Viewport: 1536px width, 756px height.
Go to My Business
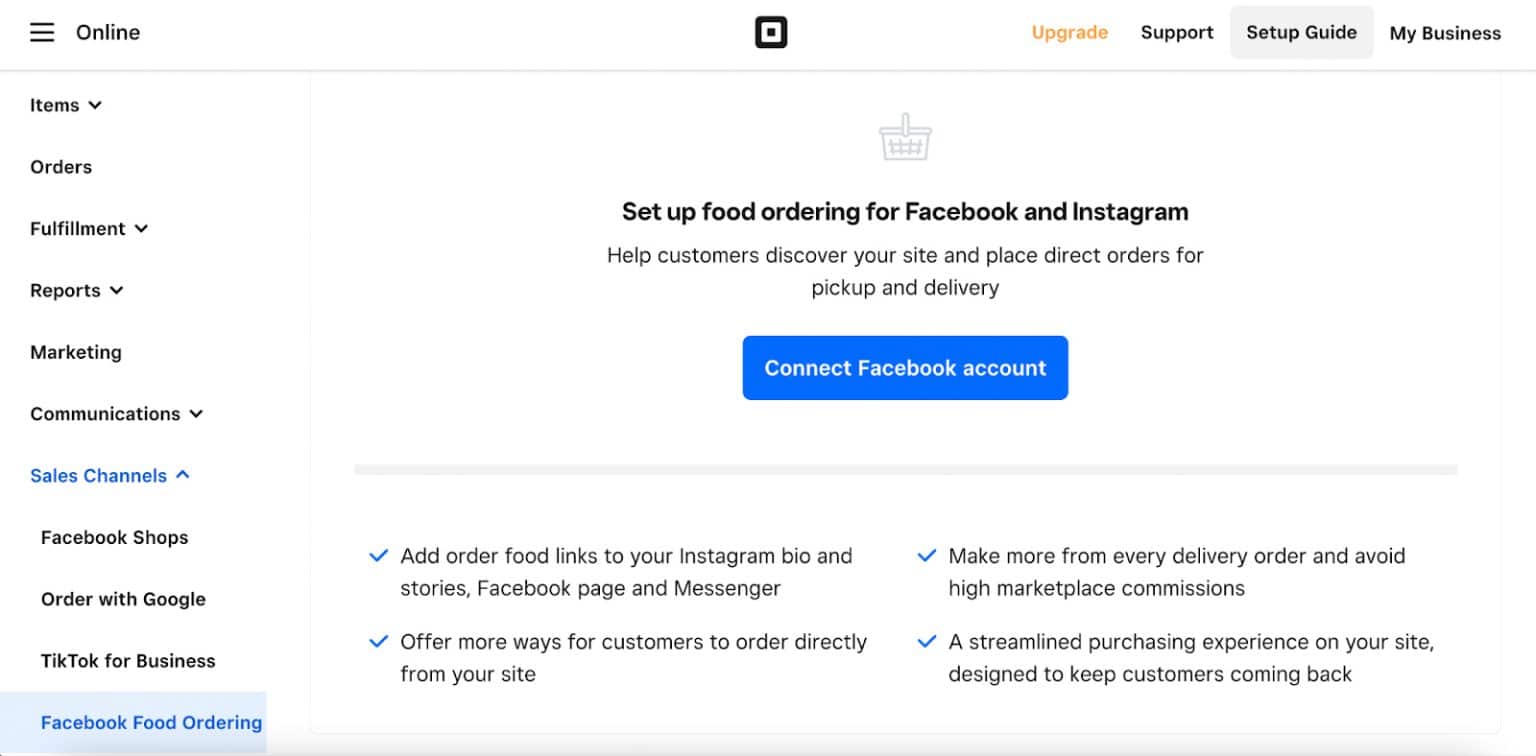coord(1444,32)
